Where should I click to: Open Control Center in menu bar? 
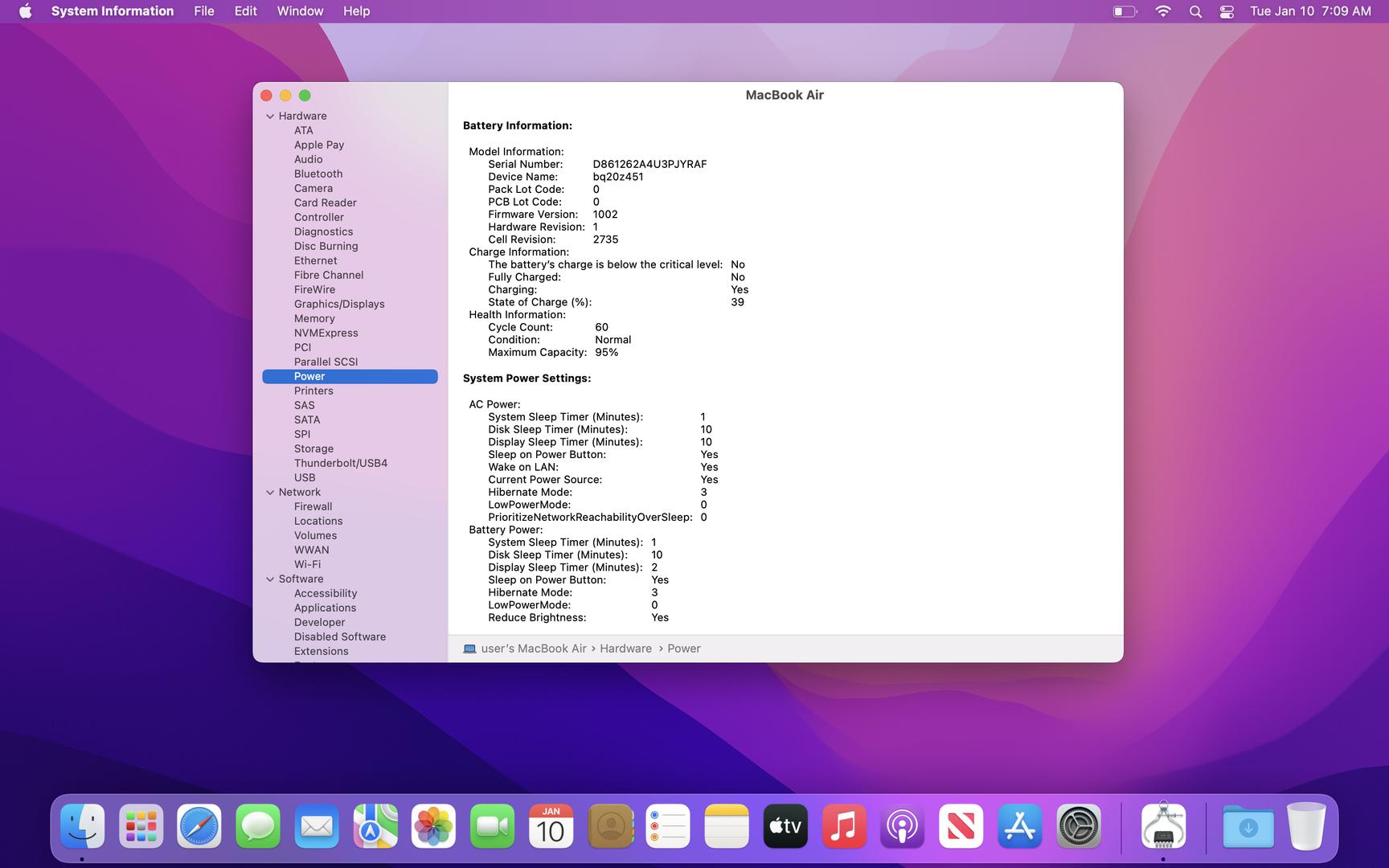tap(1227, 11)
